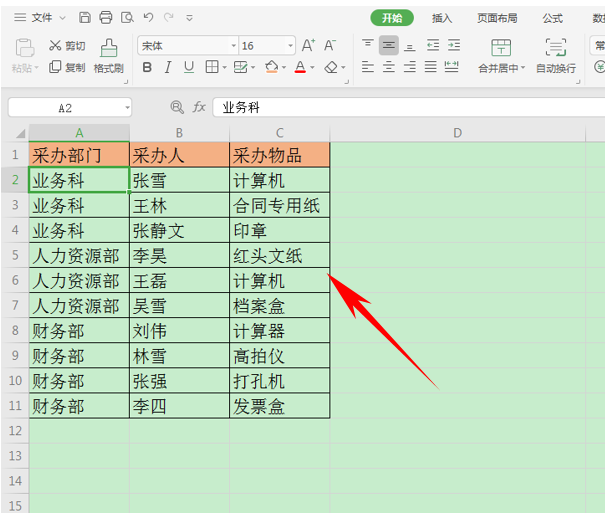The height and width of the screenshot is (515, 605).
Task: Select the Format Painter (格式刷) tool
Action: pyautogui.click(x=109, y=56)
